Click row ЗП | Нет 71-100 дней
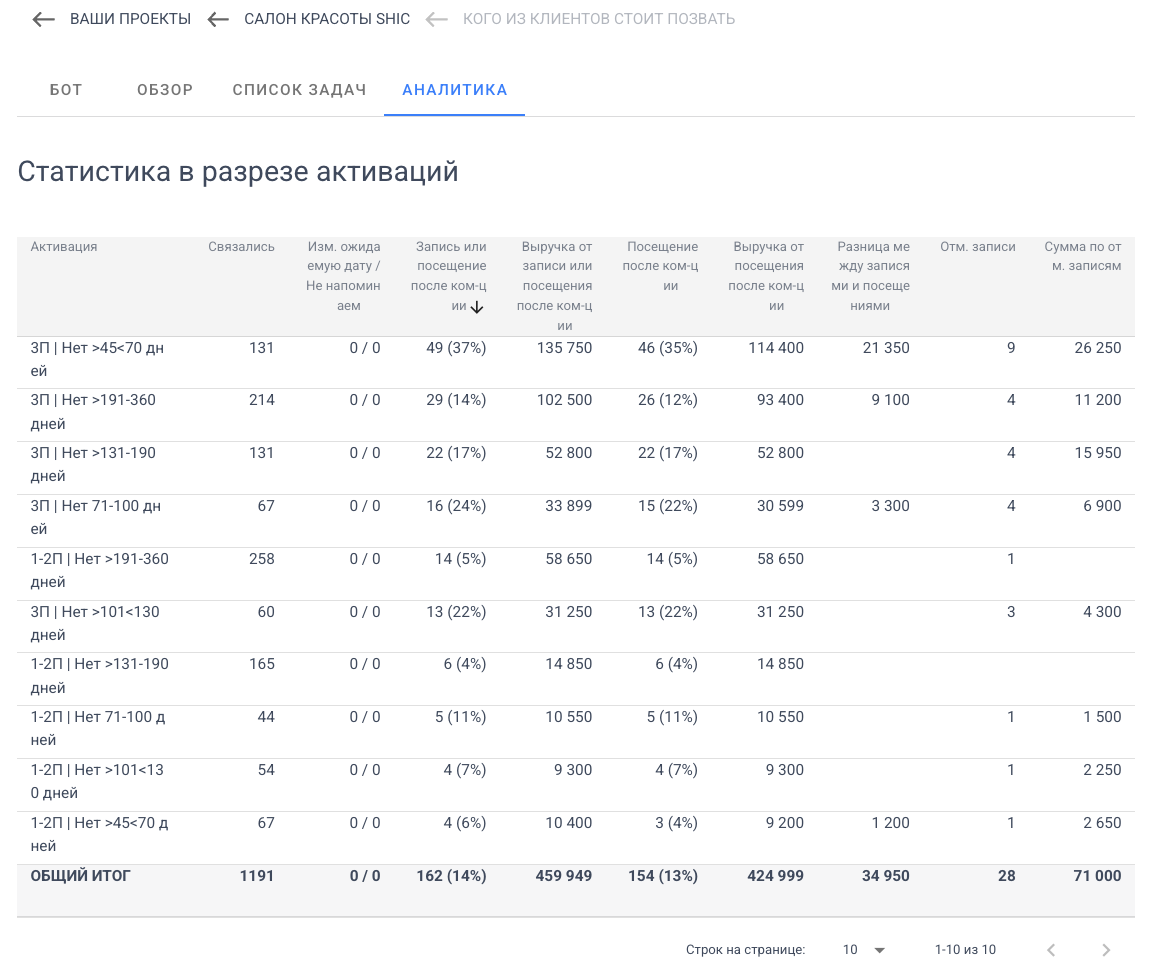Viewport: 1150px width, 967px height. coord(576,521)
